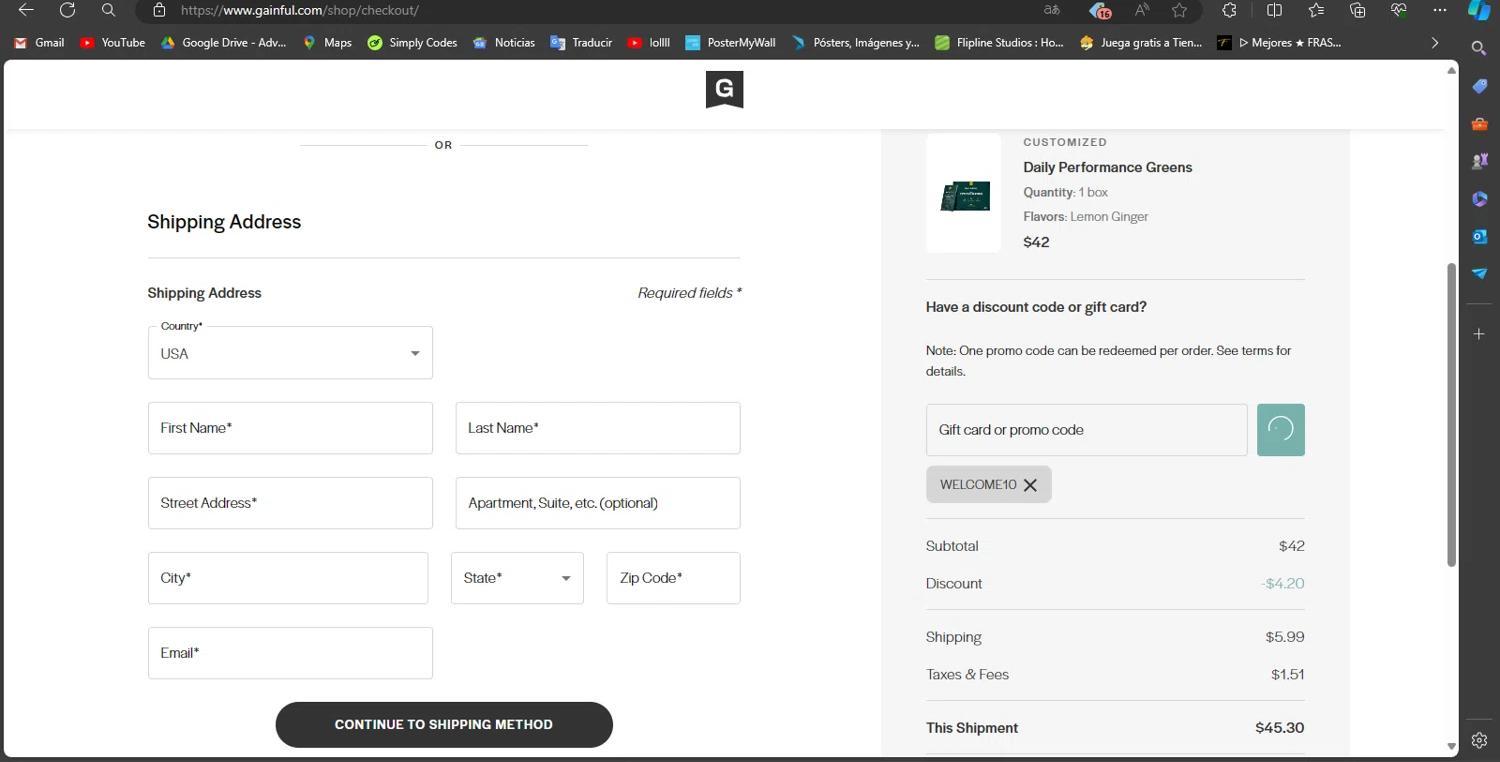Open the sidebar Outlook icon
Screen dimensions: 1500x762
pyautogui.click(x=1479, y=236)
